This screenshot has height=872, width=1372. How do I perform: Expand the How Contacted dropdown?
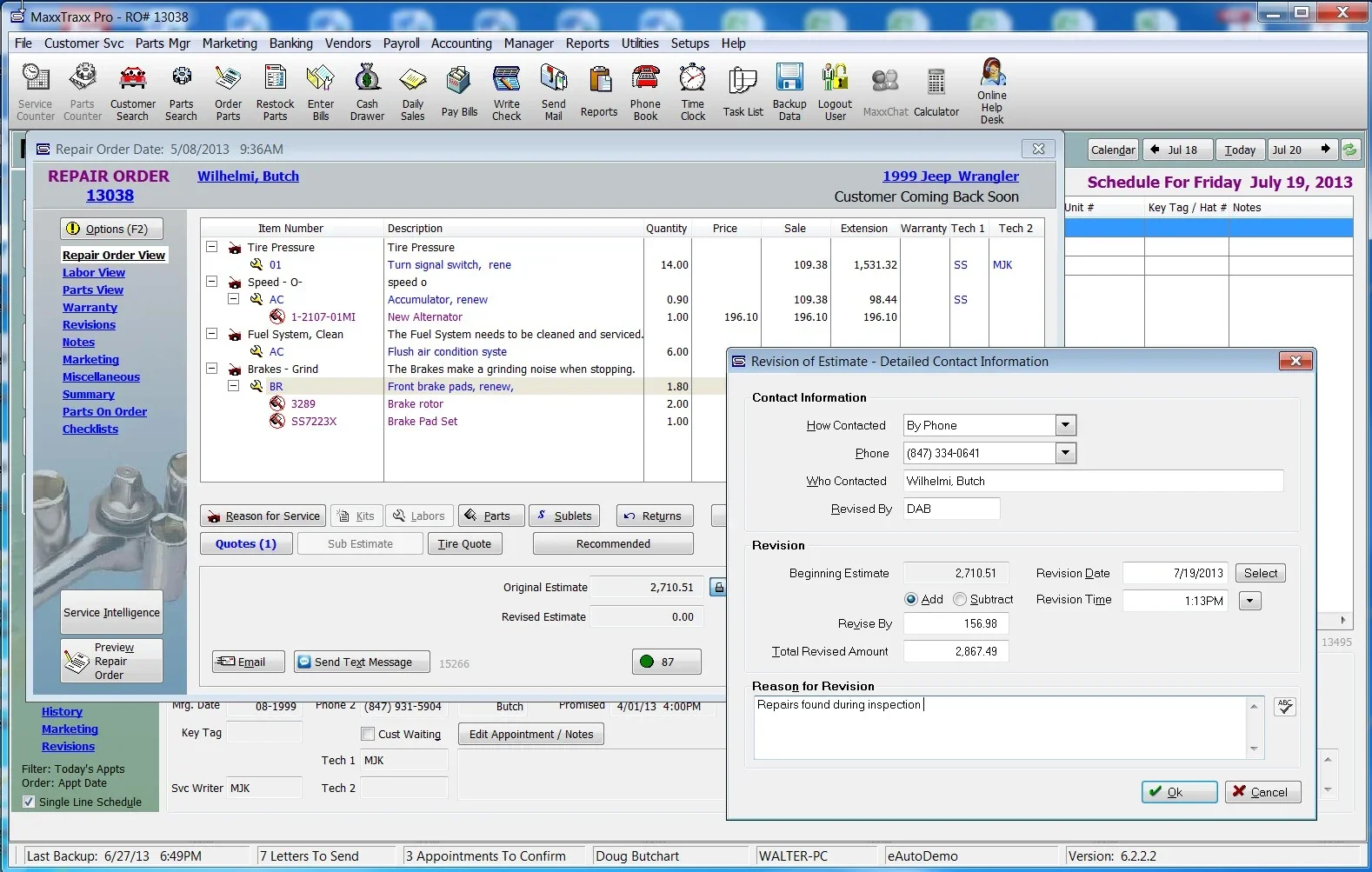click(1065, 425)
